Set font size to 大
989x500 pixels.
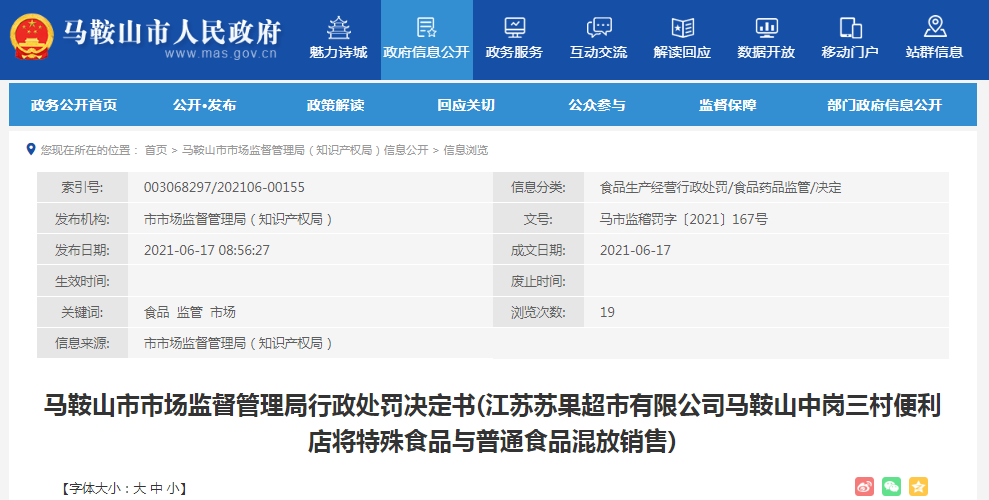(140, 488)
